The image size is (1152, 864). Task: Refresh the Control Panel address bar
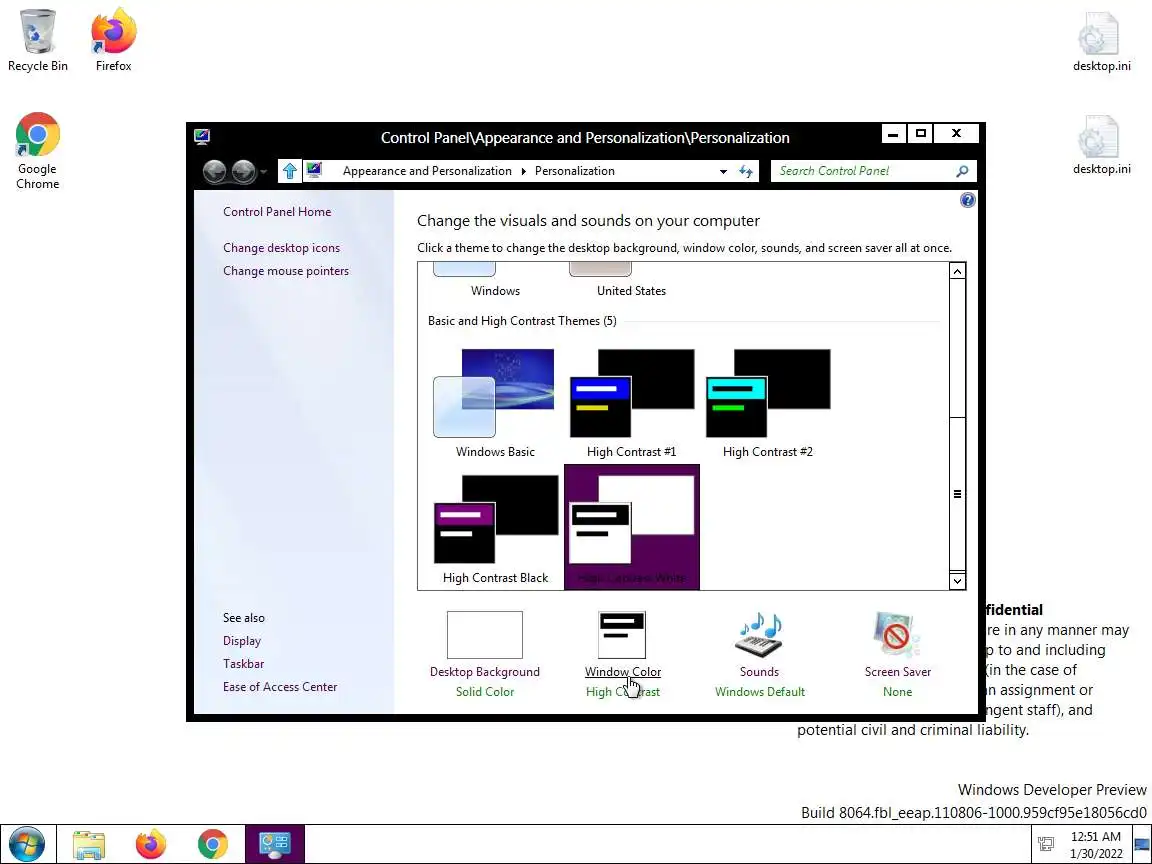click(x=746, y=171)
